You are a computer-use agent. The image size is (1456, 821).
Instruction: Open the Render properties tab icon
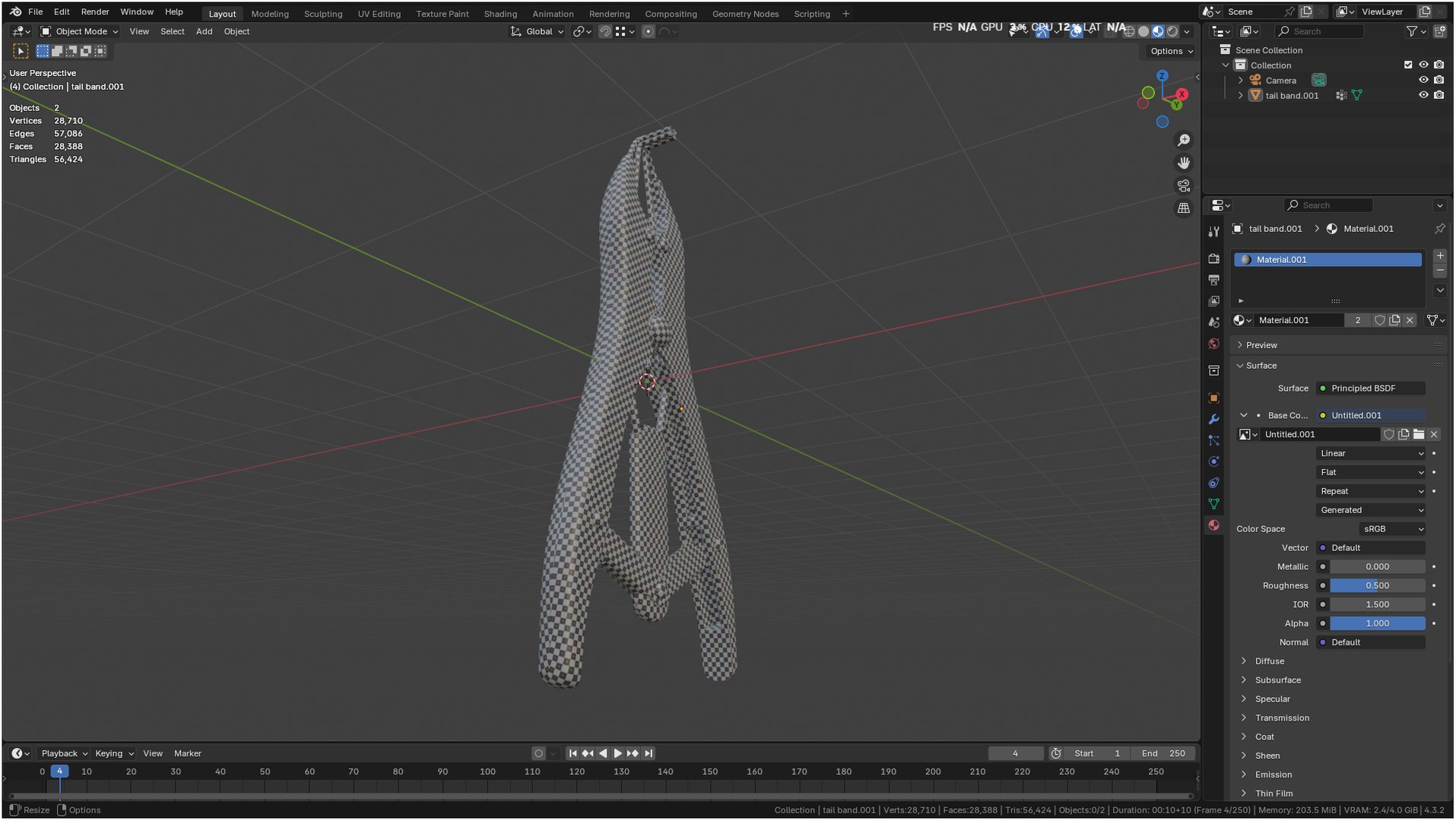(x=1214, y=259)
